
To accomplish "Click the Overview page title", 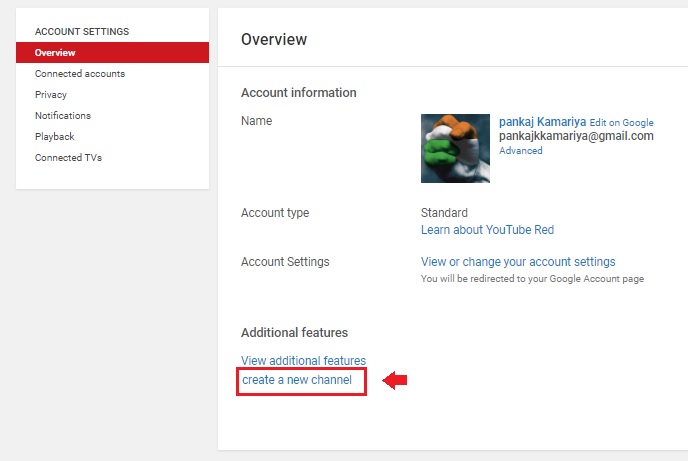I will click(274, 39).
